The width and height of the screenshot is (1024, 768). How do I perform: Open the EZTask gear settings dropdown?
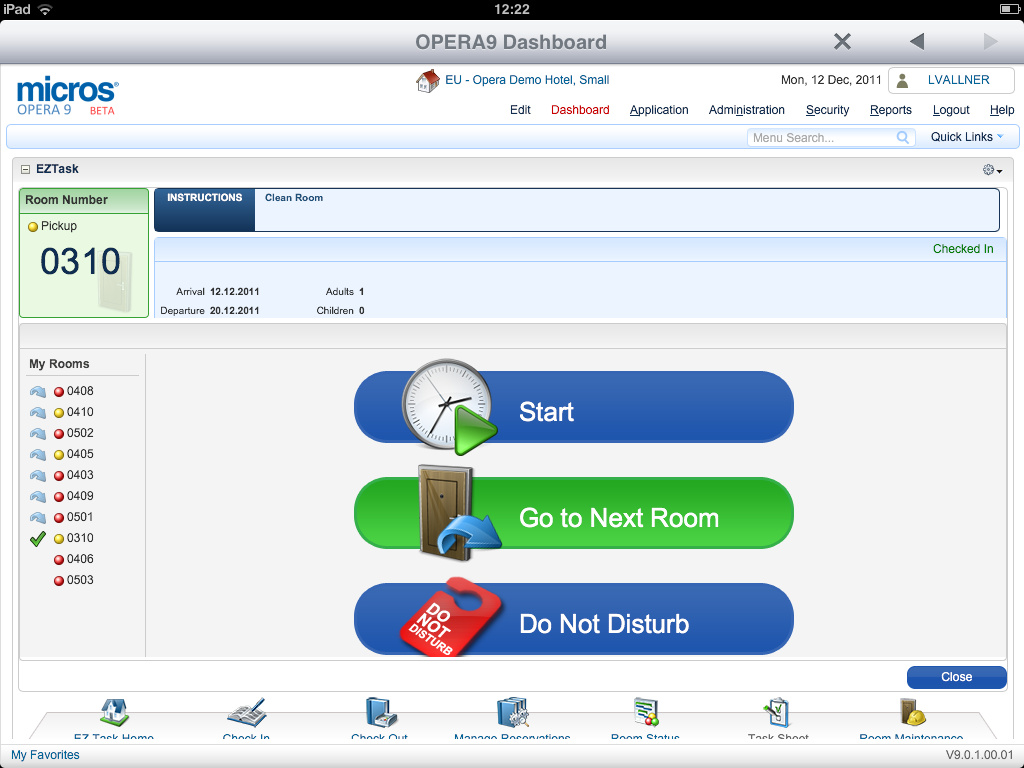coord(992,170)
